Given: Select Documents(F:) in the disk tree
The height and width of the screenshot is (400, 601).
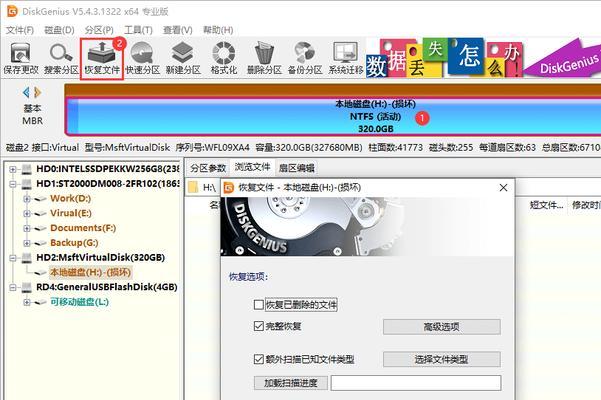Looking at the screenshot, I should click(83, 228).
